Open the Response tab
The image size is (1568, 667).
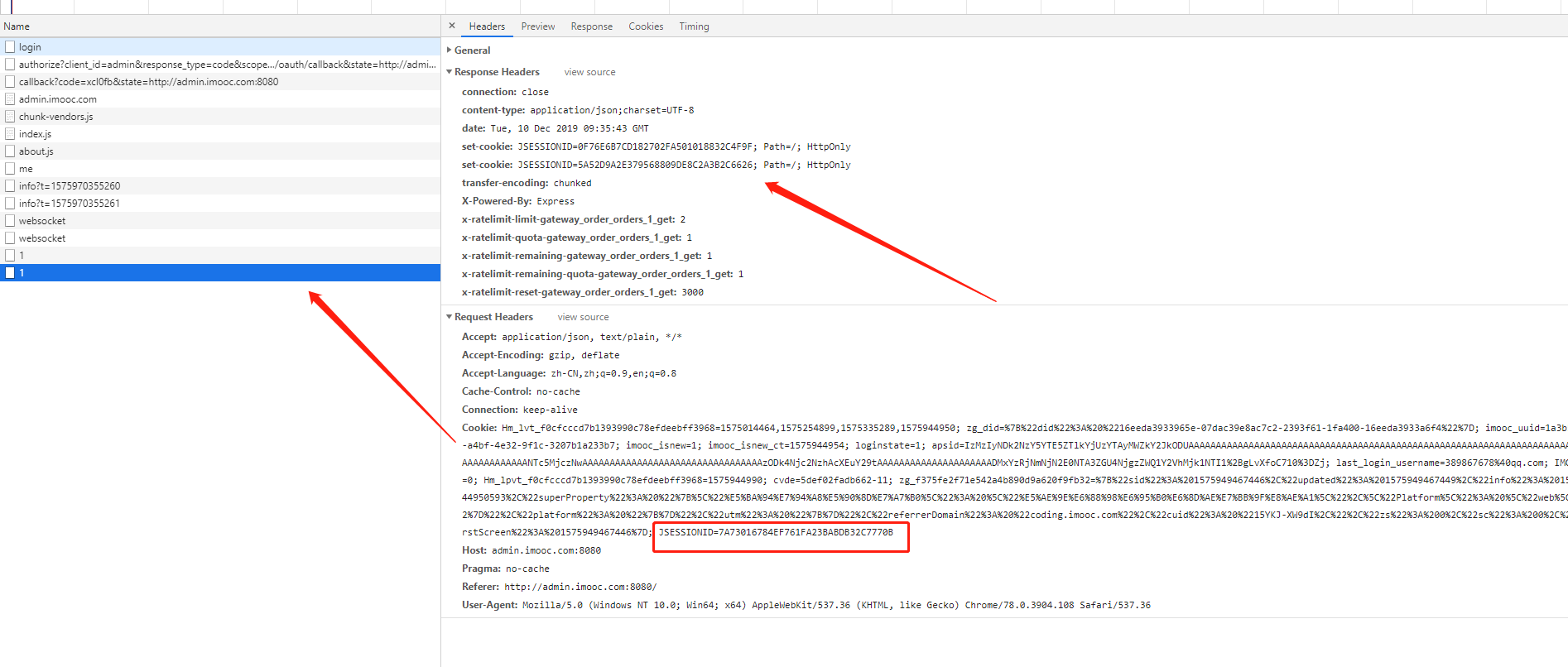click(592, 26)
